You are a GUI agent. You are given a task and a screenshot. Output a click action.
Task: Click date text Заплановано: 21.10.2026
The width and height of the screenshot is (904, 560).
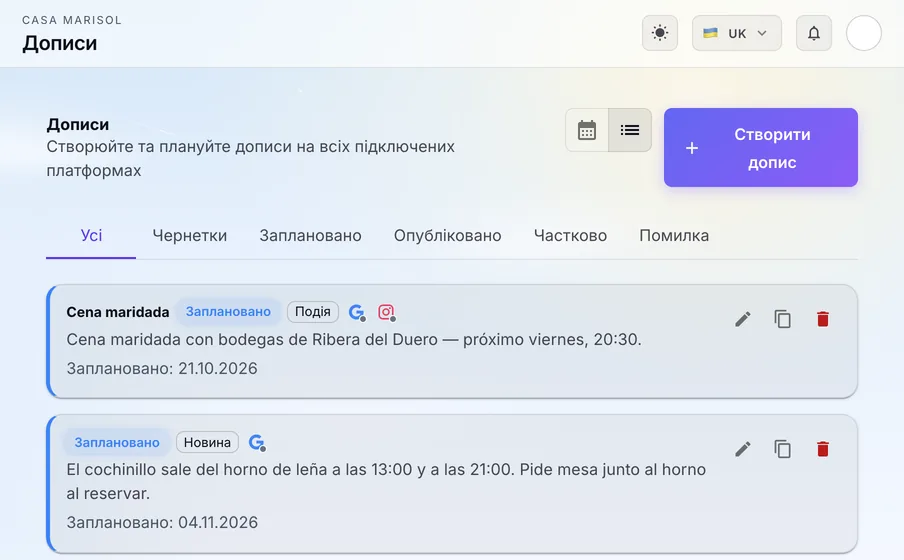[x=162, y=369]
